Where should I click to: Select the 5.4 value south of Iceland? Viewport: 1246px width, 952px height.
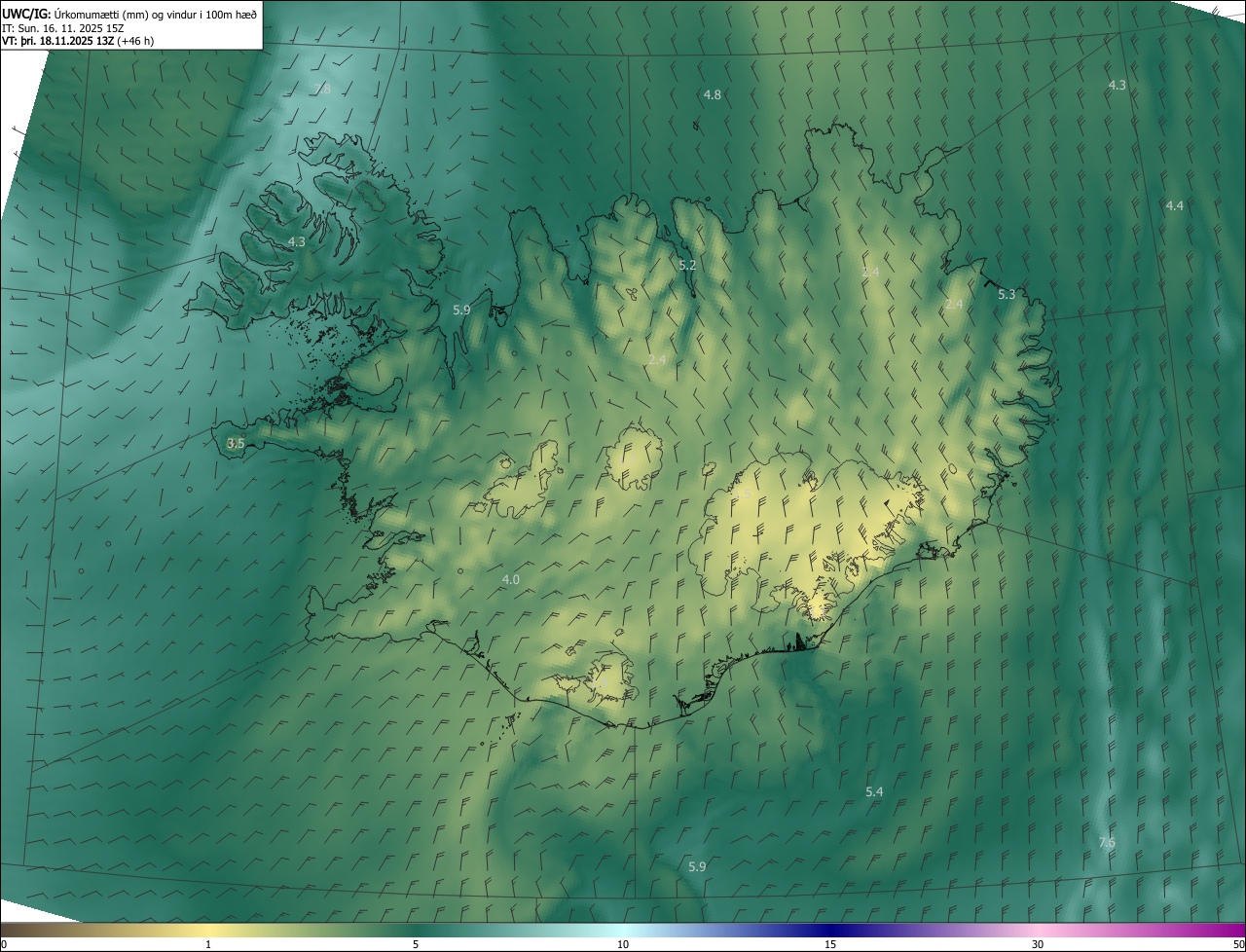(874, 792)
